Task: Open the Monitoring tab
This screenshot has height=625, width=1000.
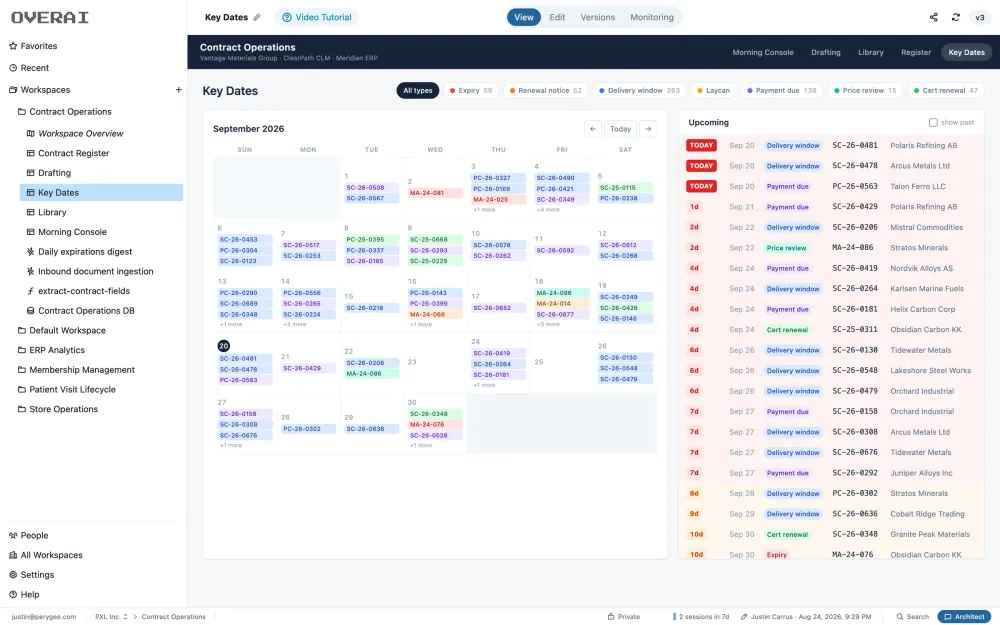Action: pyautogui.click(x=652, y=17)
